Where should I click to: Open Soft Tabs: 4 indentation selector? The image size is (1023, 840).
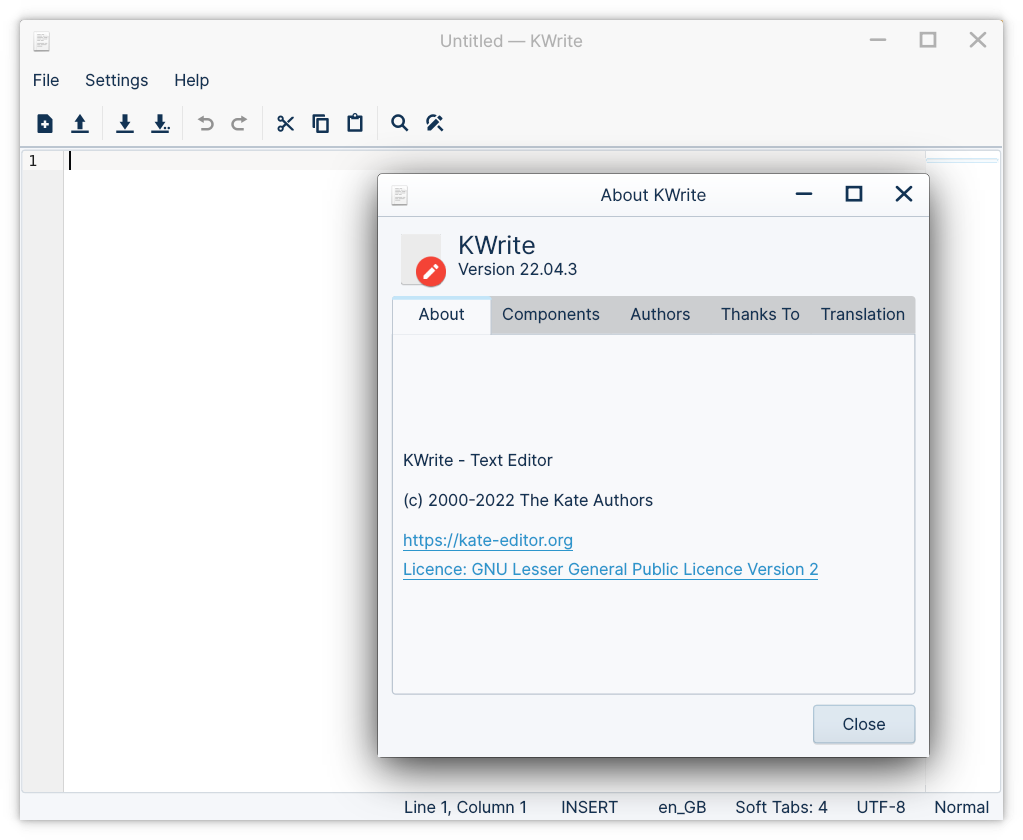[782, 807]
